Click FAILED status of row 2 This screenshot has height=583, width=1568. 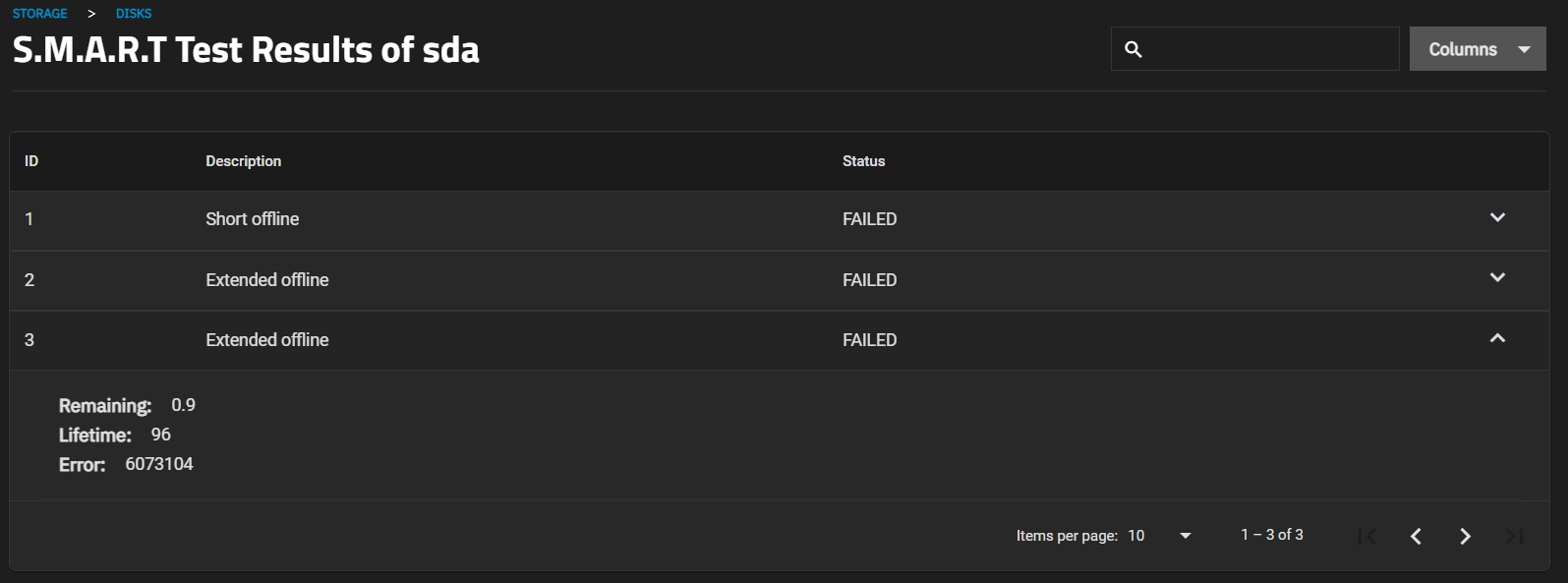pyautogui.click(x=869, y=280)
